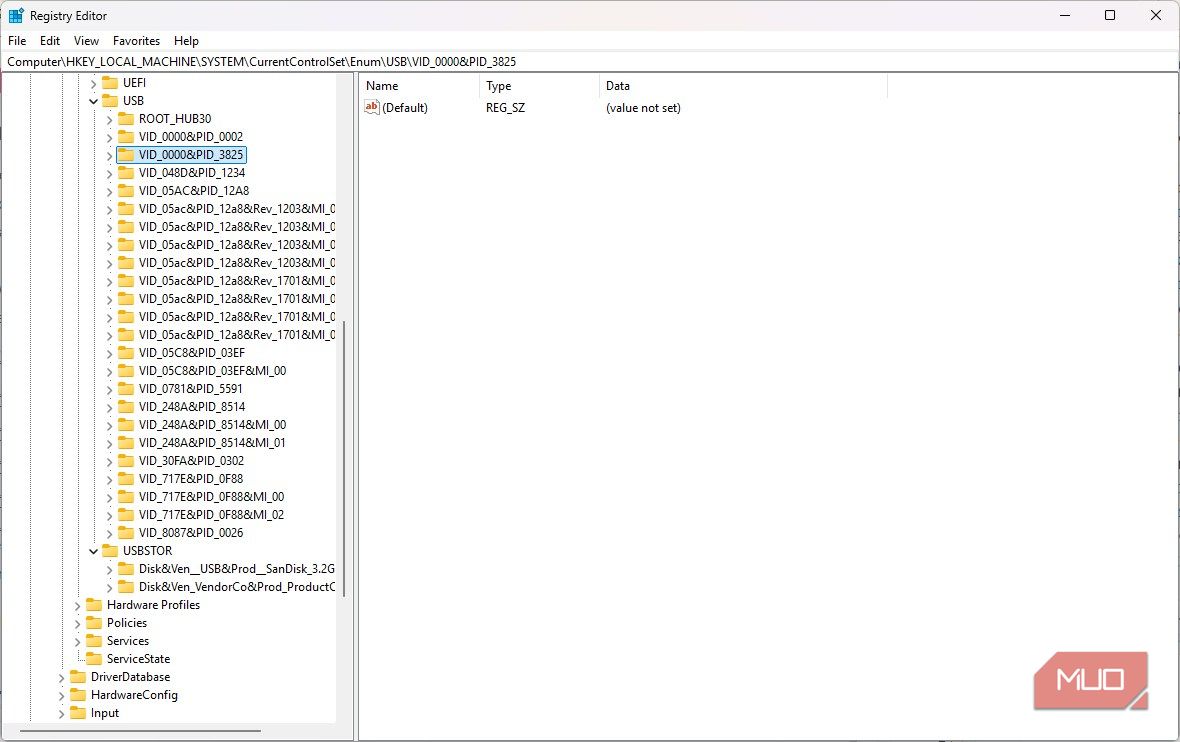Open the Favorites menu
Viewport: 1180px width, 742px height.
pyautogui.click(x=136, y=41)
